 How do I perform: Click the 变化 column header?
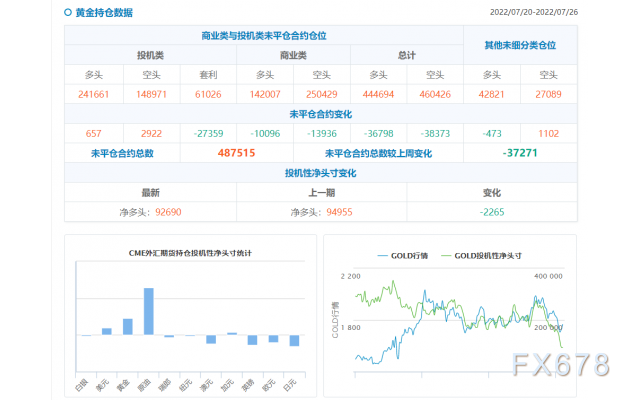pos(492,193)
